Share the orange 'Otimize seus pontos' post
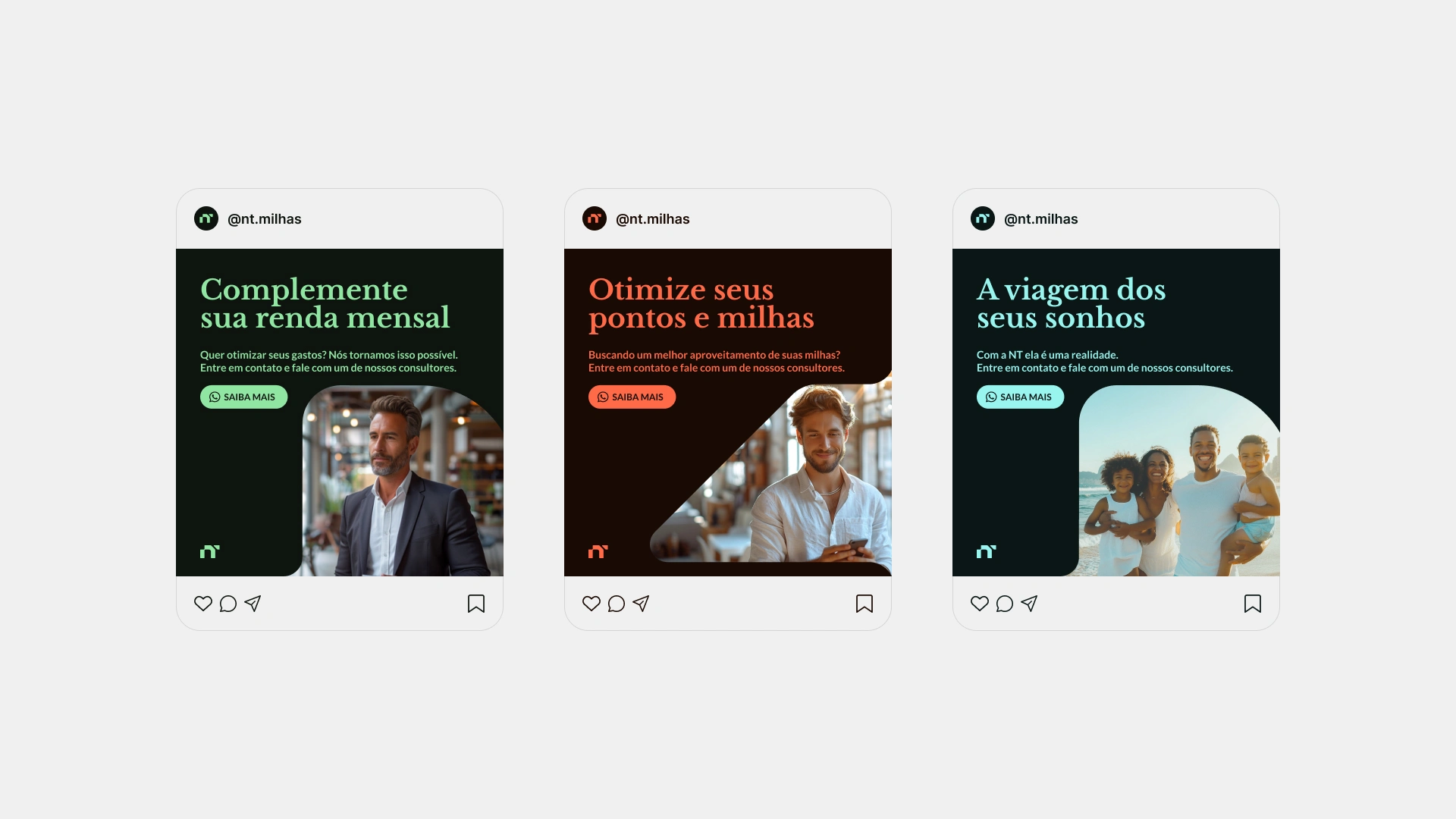 [641, 604]
